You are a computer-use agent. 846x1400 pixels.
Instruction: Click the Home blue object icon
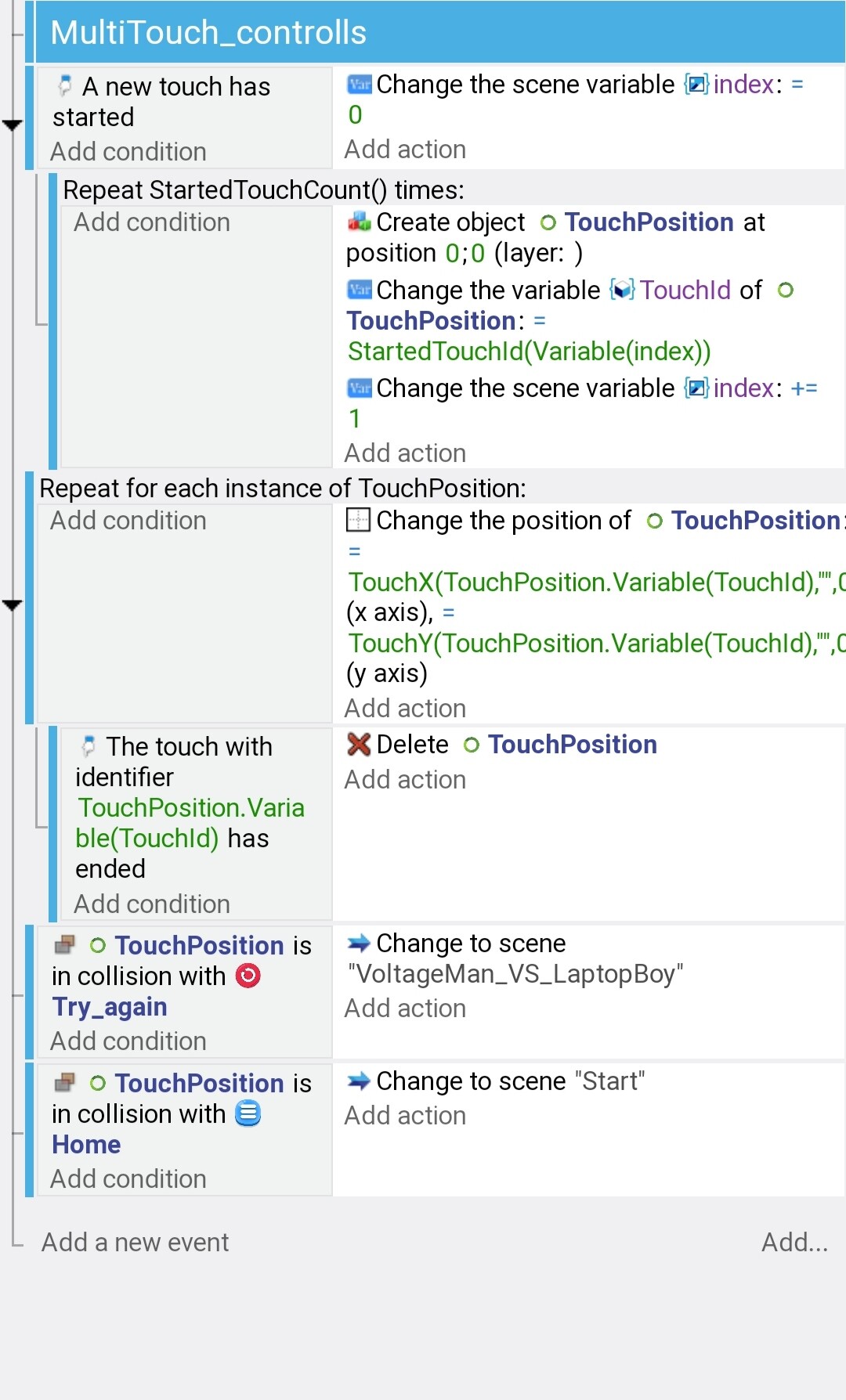[x=248, y=1113]
